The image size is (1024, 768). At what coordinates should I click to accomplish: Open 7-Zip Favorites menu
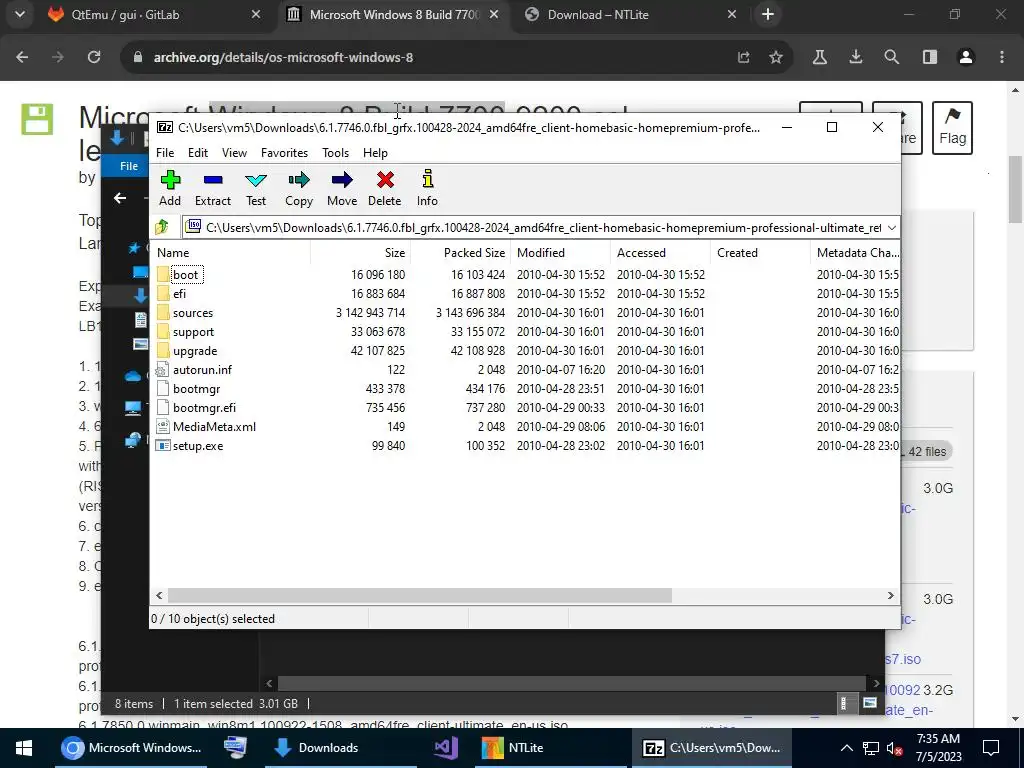pos(284,153)
